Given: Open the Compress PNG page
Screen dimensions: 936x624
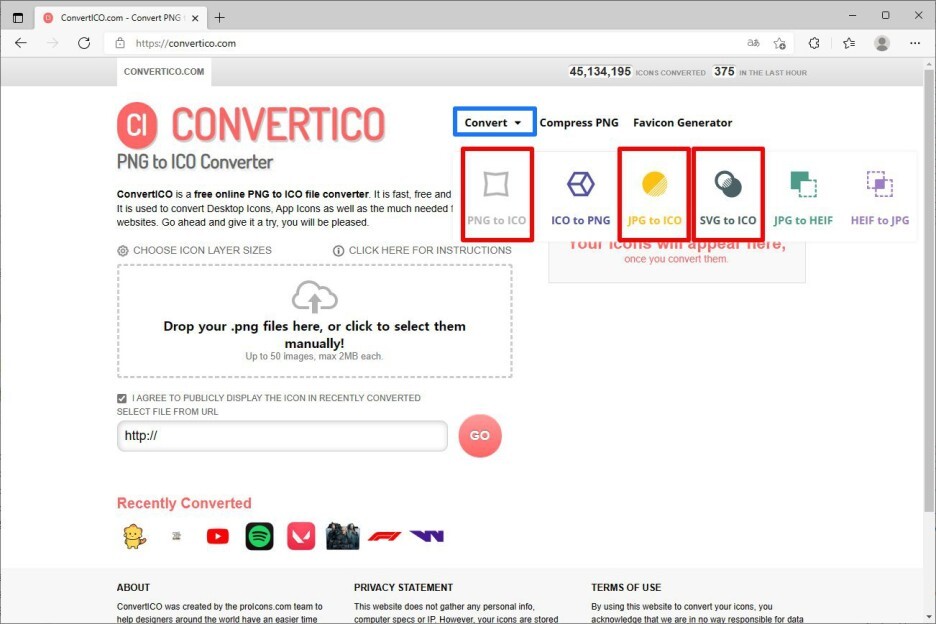Looking at the screenshot, I should [x=578, y=122].
